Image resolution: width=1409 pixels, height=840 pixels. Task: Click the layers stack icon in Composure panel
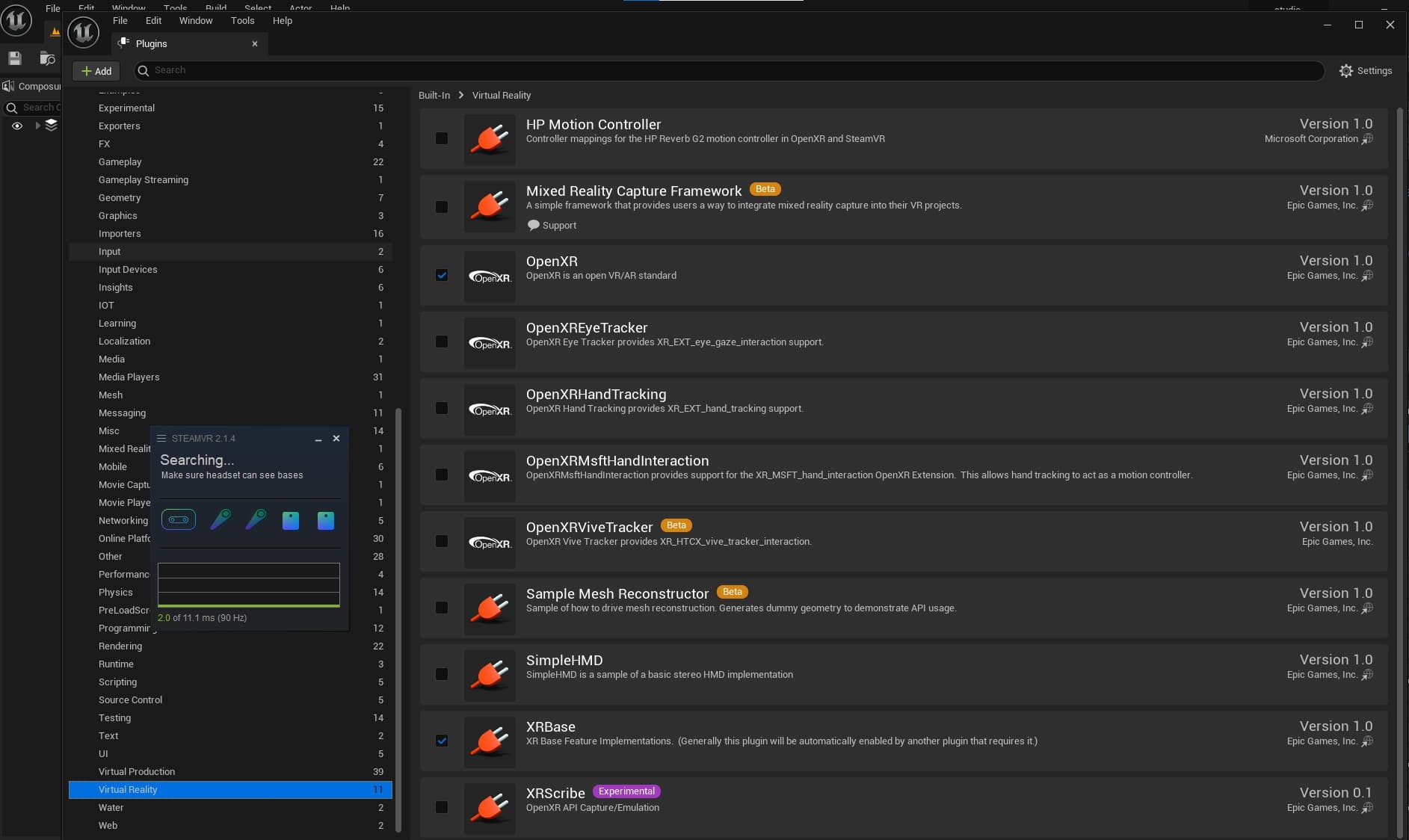coord(51,126)
